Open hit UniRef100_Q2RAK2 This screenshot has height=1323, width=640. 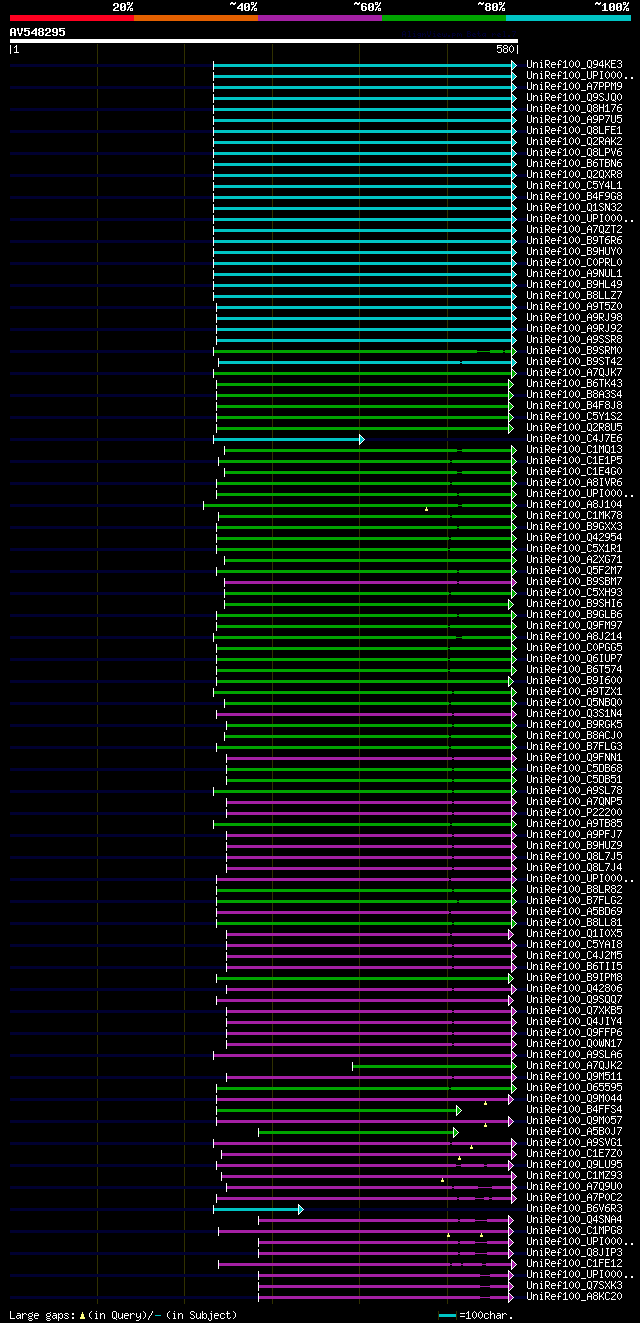[x=574, y=142]
